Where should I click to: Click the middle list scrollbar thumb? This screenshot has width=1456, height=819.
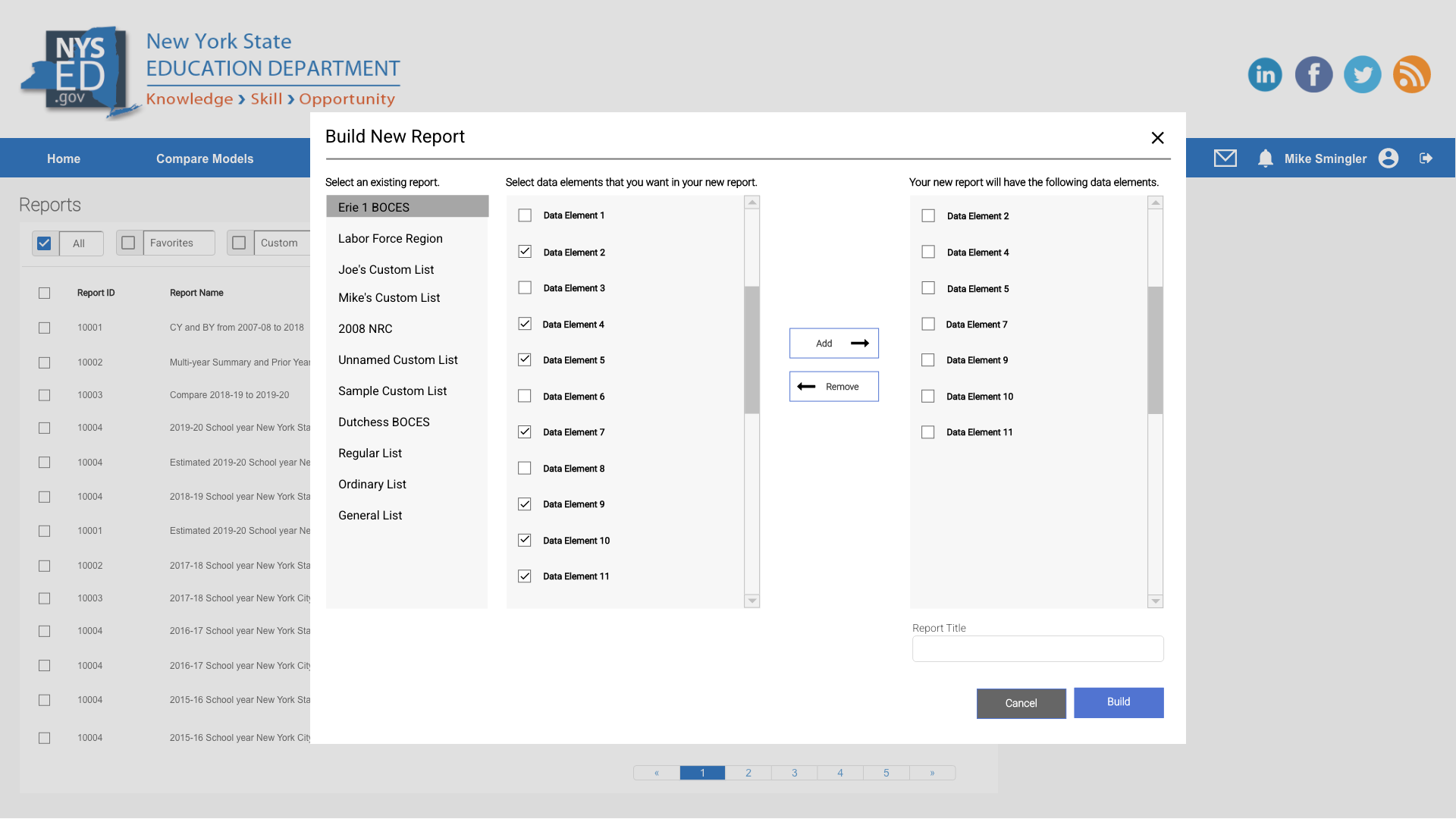click(x=752, y=350)
